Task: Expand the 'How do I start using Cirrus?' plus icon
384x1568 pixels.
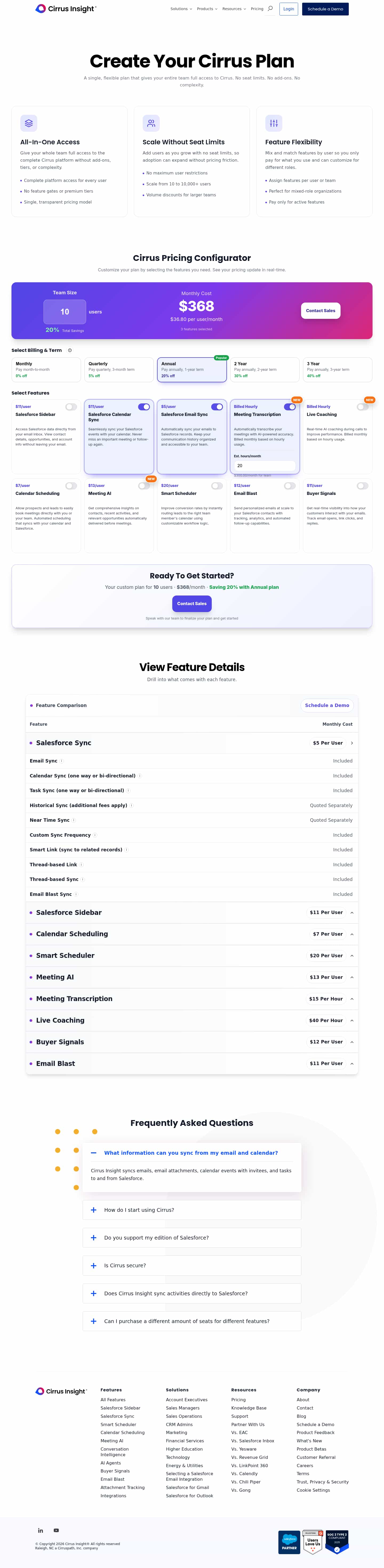Action: (94, 1210)
